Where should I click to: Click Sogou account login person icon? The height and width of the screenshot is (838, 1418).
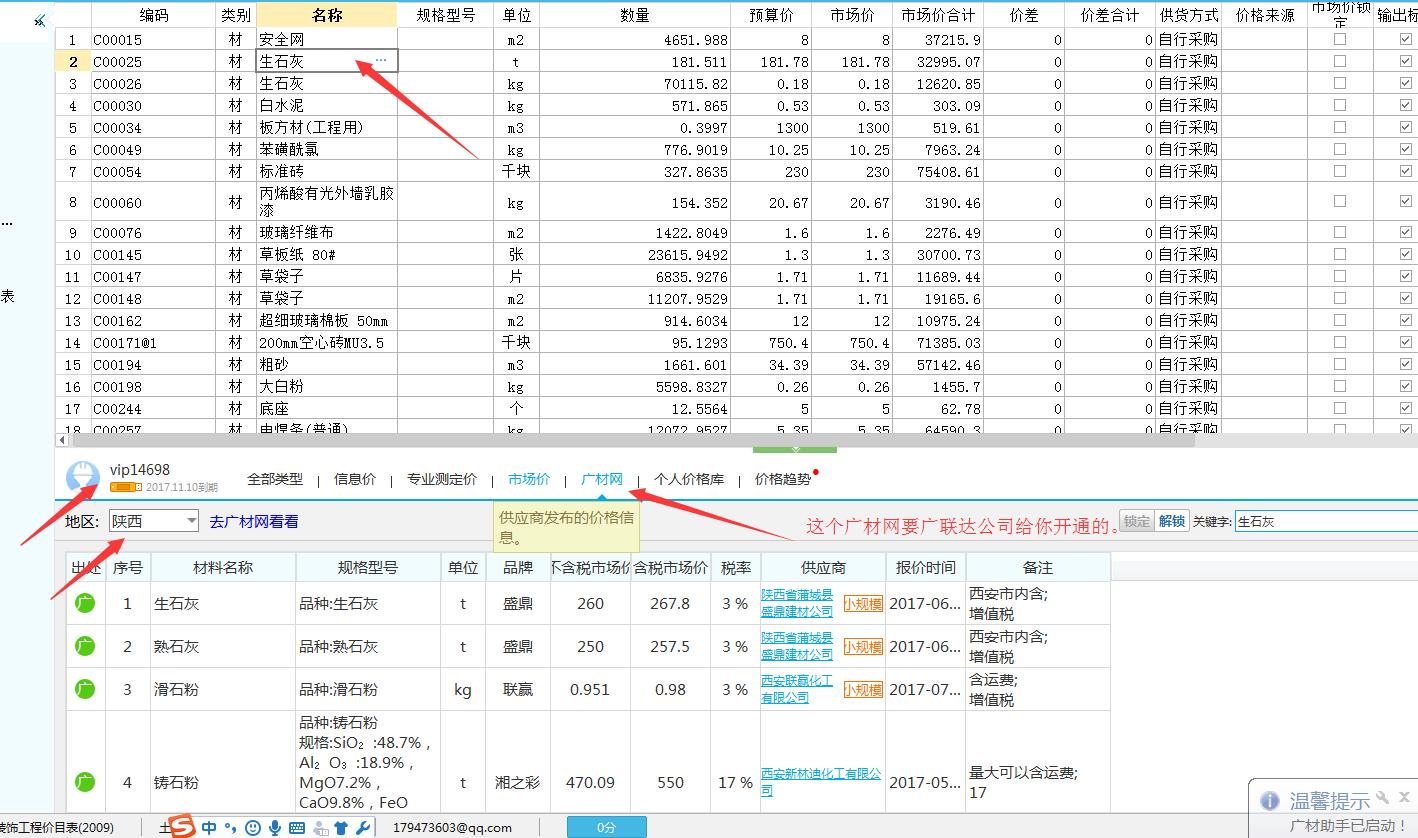pyautogui.click(x=320, y=827)
